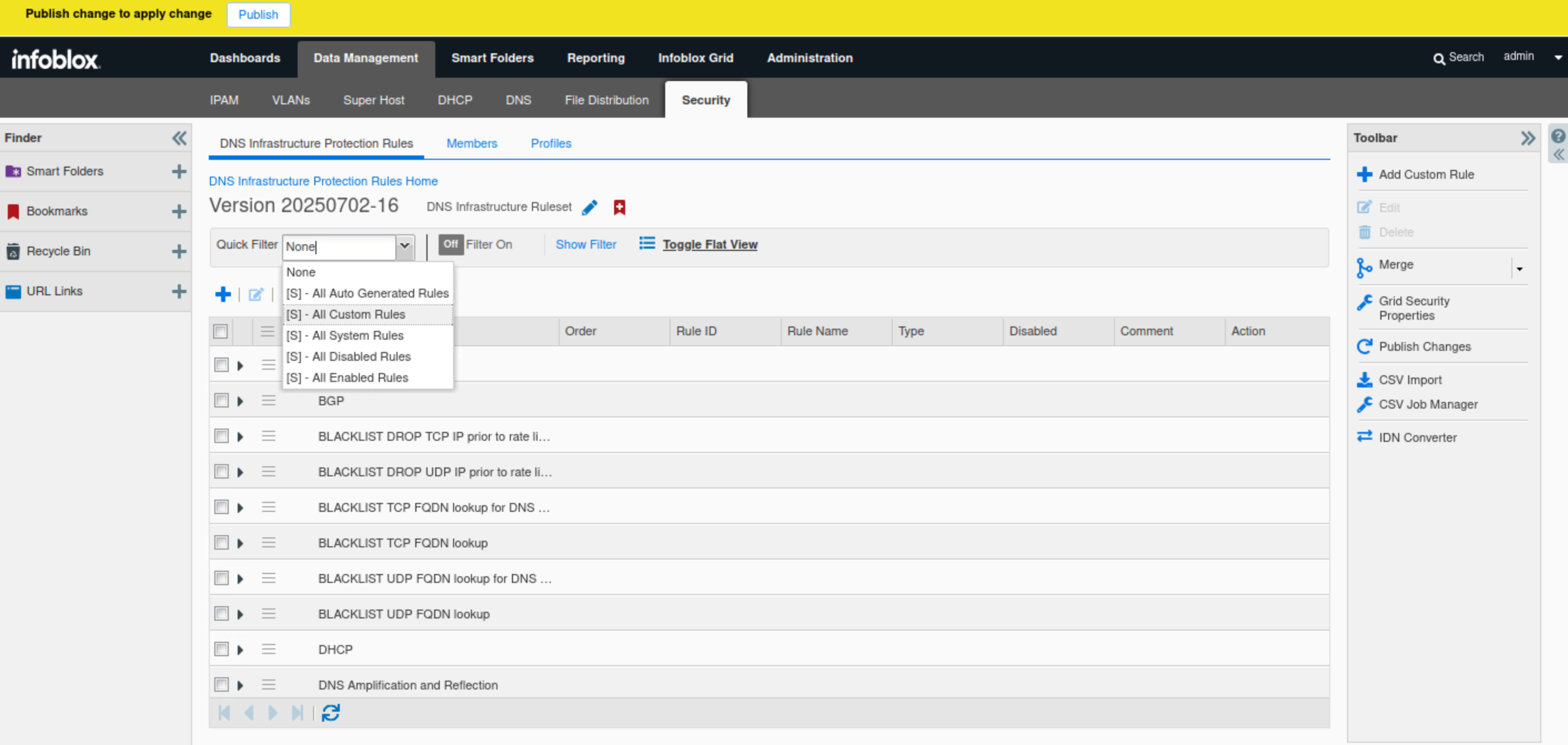This screenshot has width=1568, height=745.
Task: Add a new Bookmark in Finder
Action: pos(179,212)
